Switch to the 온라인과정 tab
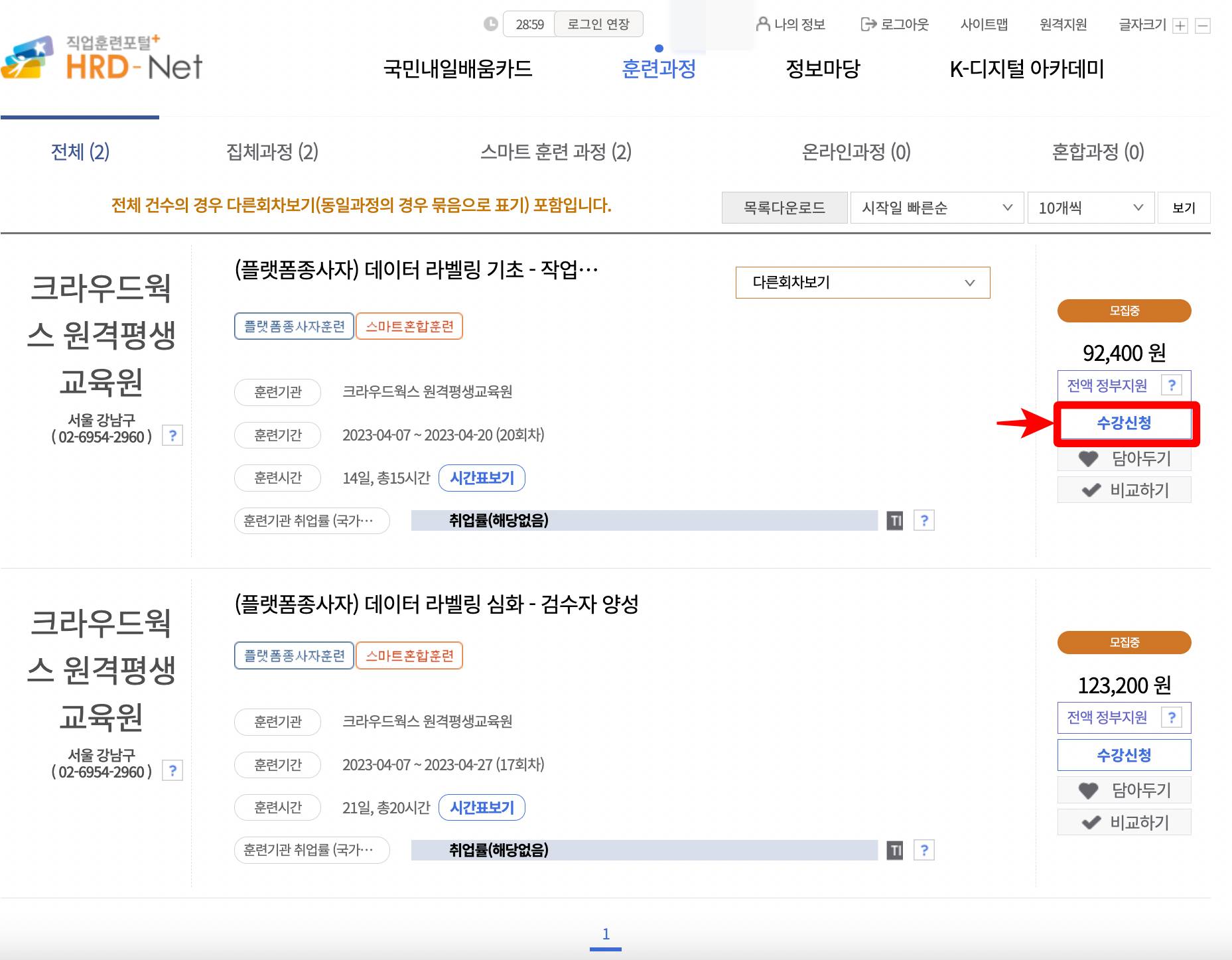This screenshot has width=1232, height=960. (857, 153)
